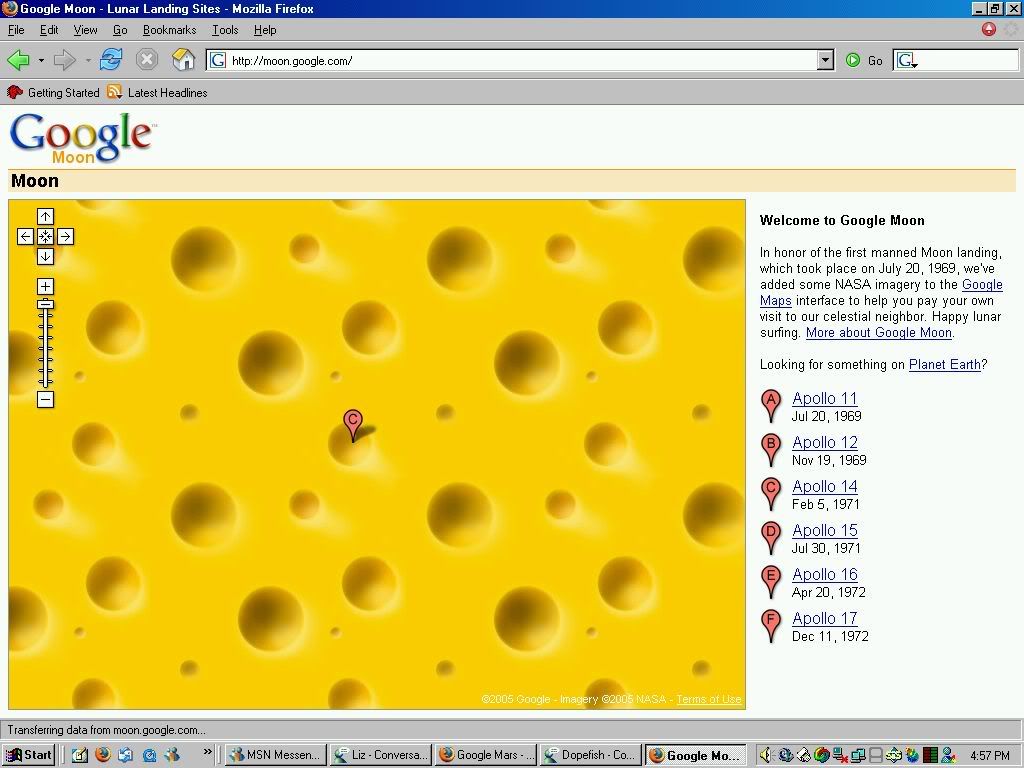Expand the address bar history dropdown
The image size is (1024, 768).
[825, 61]
